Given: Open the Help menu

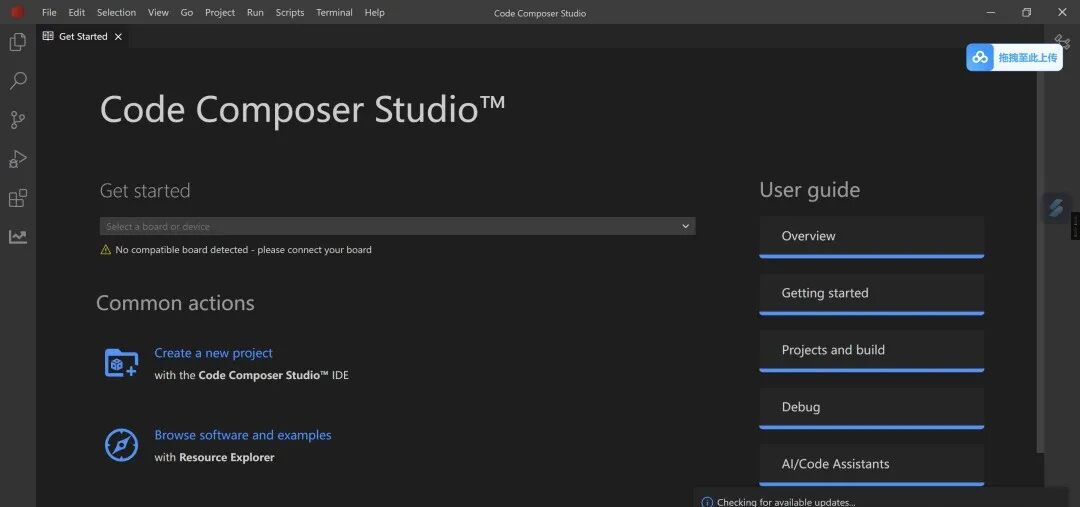Looking at the screenshot, I should click(375, 12).
